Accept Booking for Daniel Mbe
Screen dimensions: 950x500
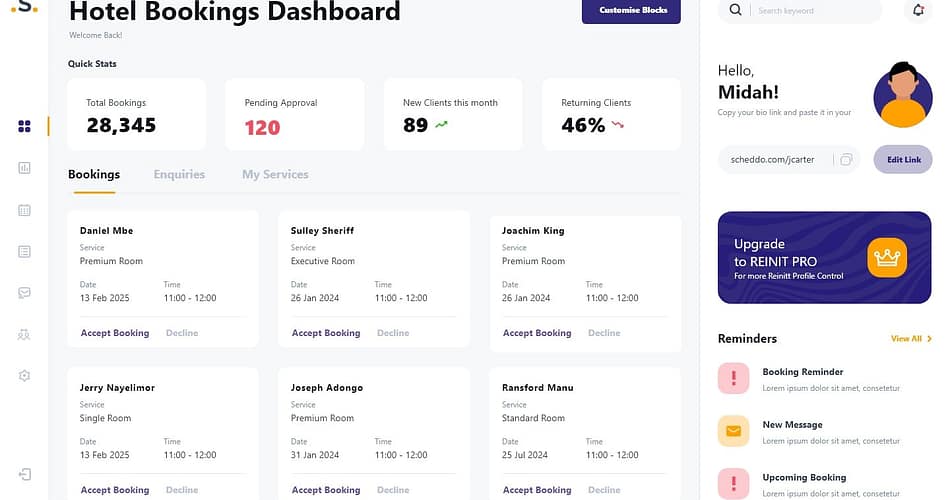(x=115, y=333)
